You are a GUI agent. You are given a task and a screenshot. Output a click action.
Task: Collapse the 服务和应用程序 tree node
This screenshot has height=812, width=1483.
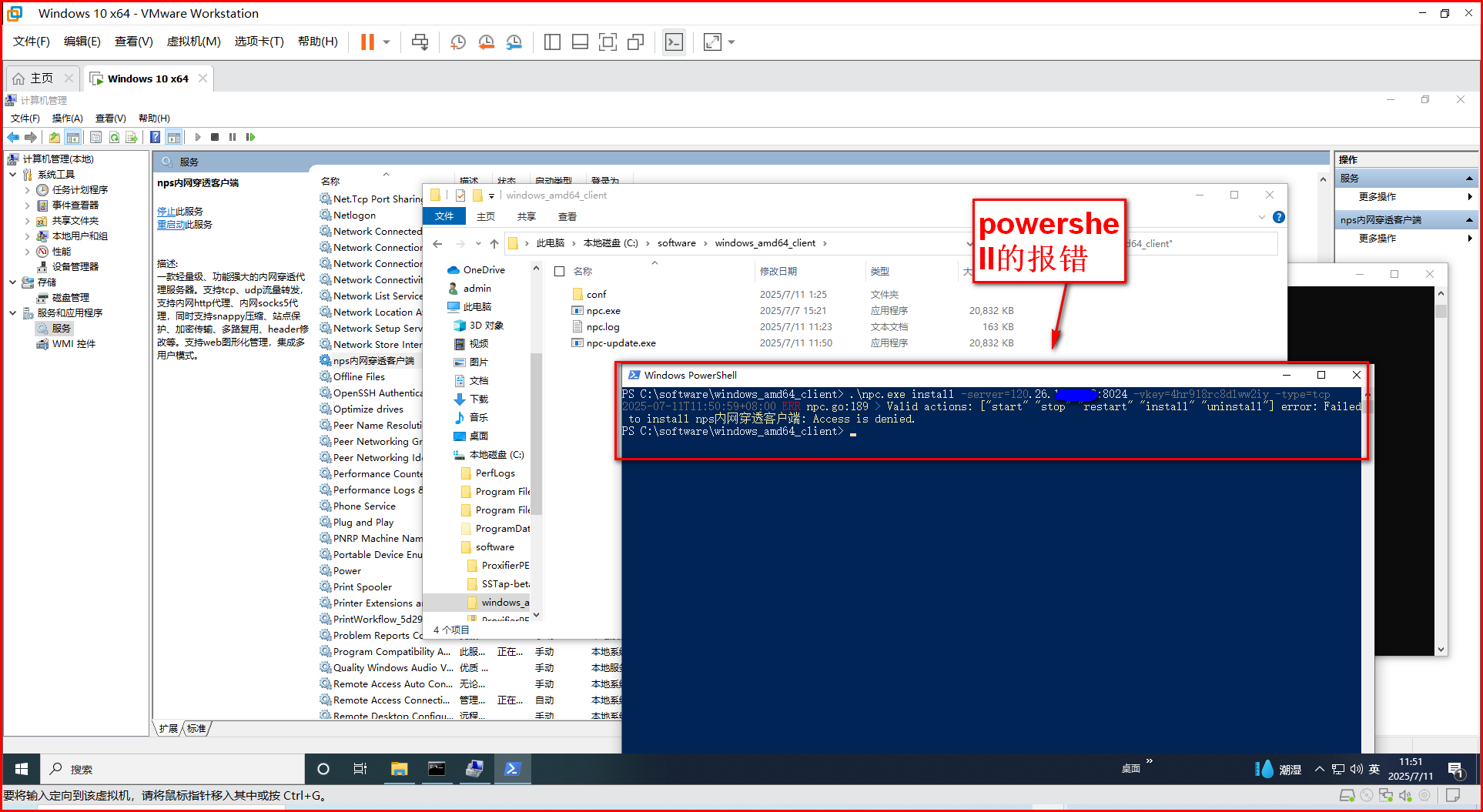tap(13, 313)
